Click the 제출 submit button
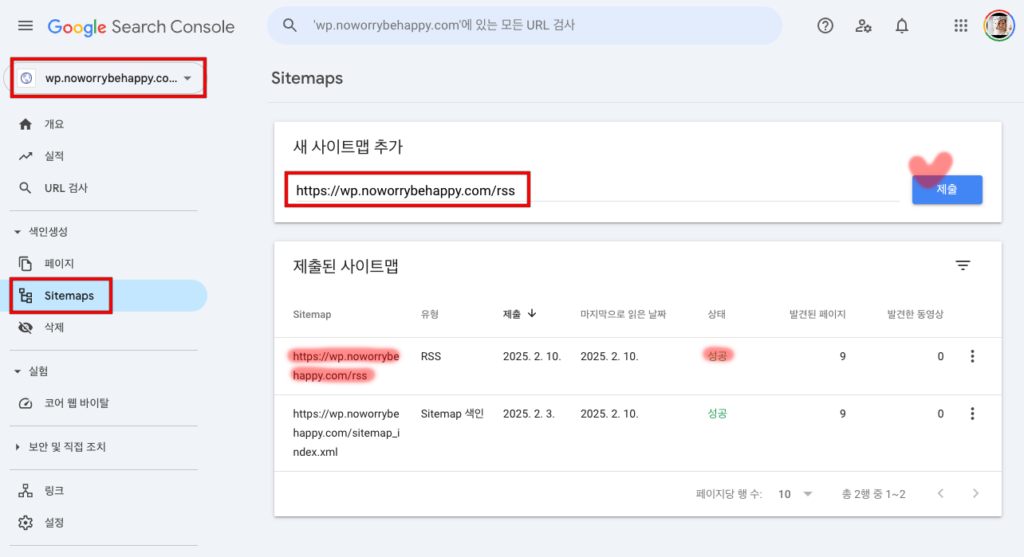Viewport: 1024px width, 557px height. (947, 189)
